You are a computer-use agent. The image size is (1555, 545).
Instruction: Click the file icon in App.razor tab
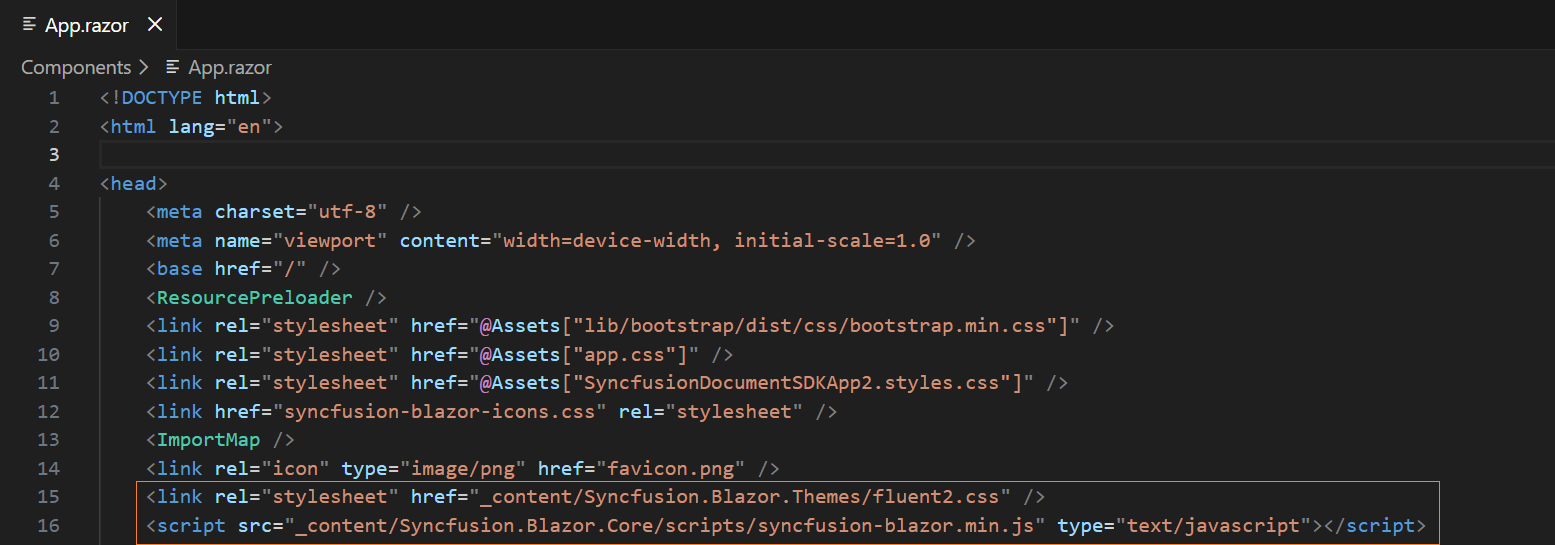point(29,25)
